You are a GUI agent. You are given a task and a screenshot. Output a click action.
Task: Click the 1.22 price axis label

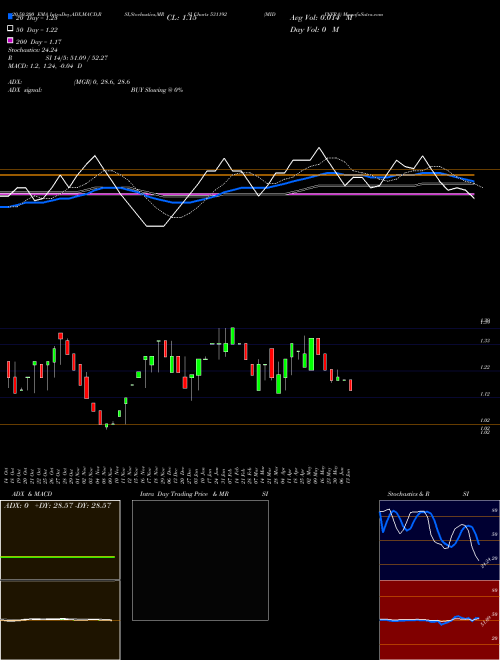[485, 367]
